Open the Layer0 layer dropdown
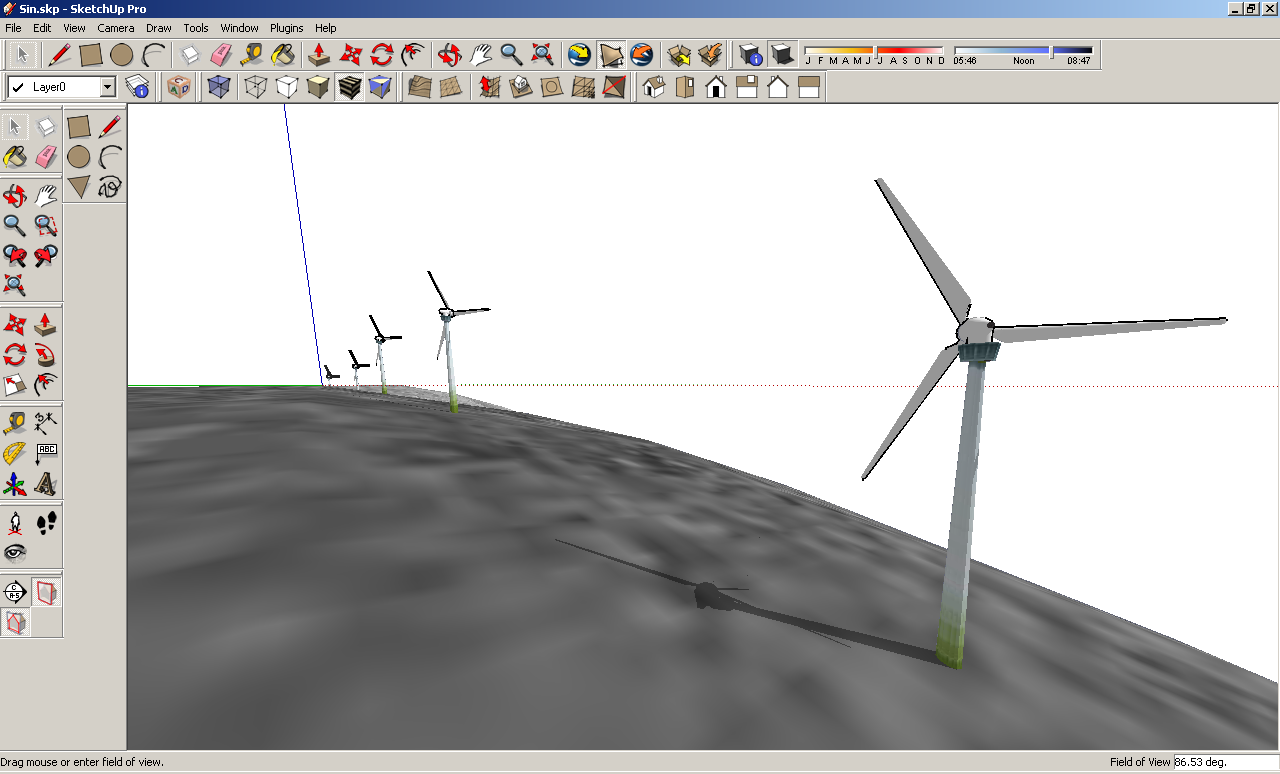 click(x=108, y=87)
